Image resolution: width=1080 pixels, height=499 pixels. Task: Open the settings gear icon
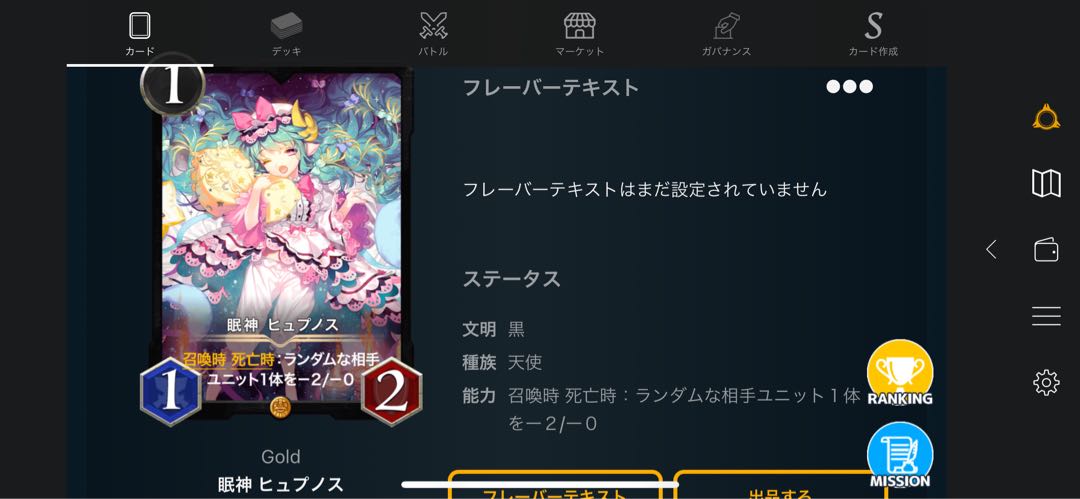pos(1046,382)
